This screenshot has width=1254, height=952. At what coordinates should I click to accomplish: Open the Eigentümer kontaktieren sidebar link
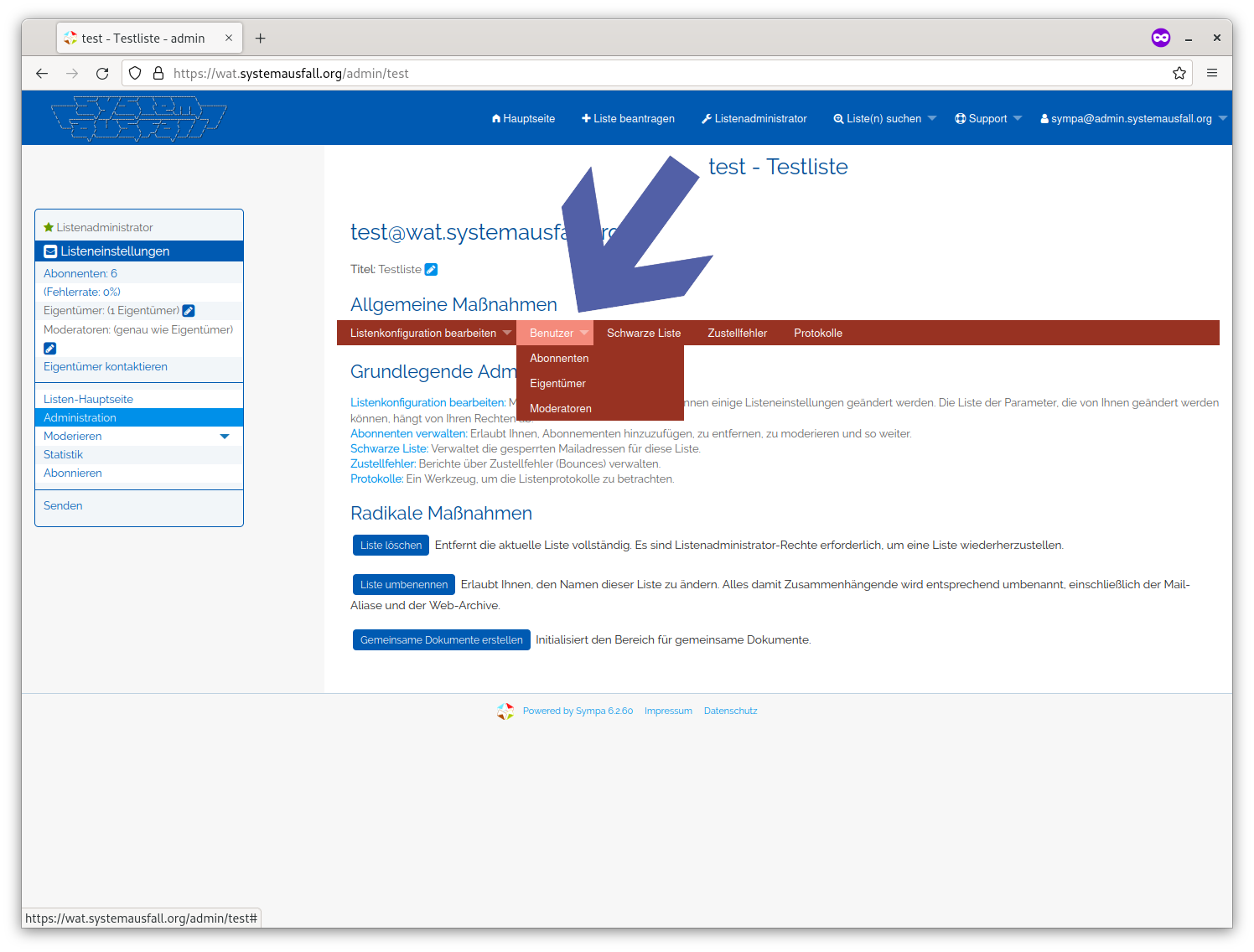106,366
